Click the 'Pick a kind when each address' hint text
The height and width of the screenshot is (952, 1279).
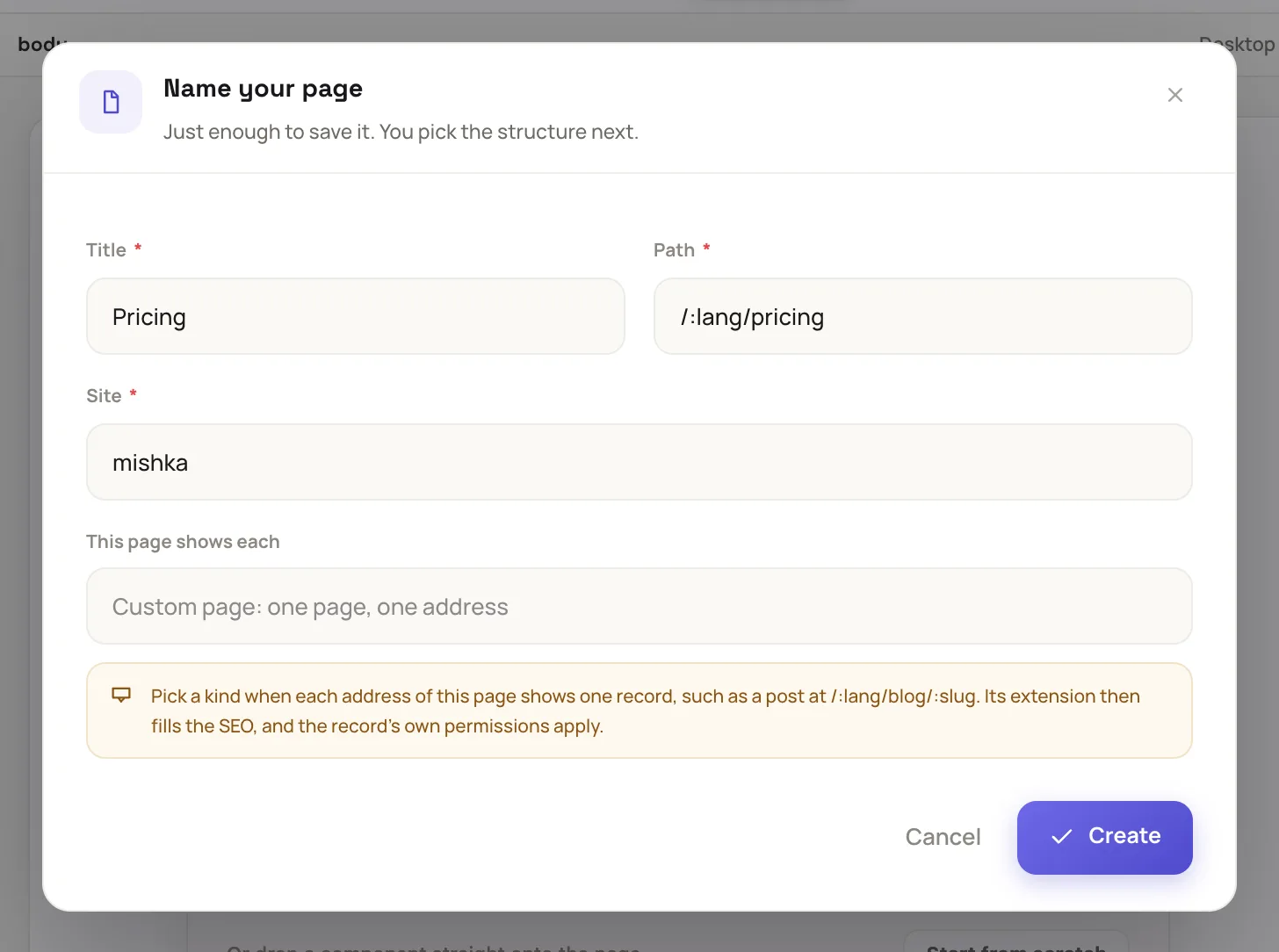click(646, 711)
